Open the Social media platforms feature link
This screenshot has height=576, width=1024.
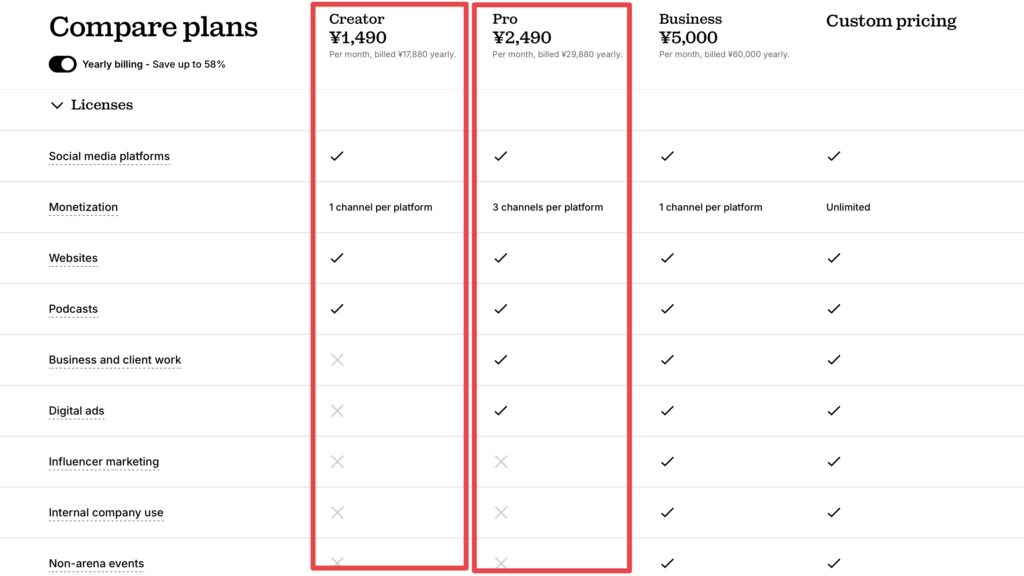(x=109, y=156)
